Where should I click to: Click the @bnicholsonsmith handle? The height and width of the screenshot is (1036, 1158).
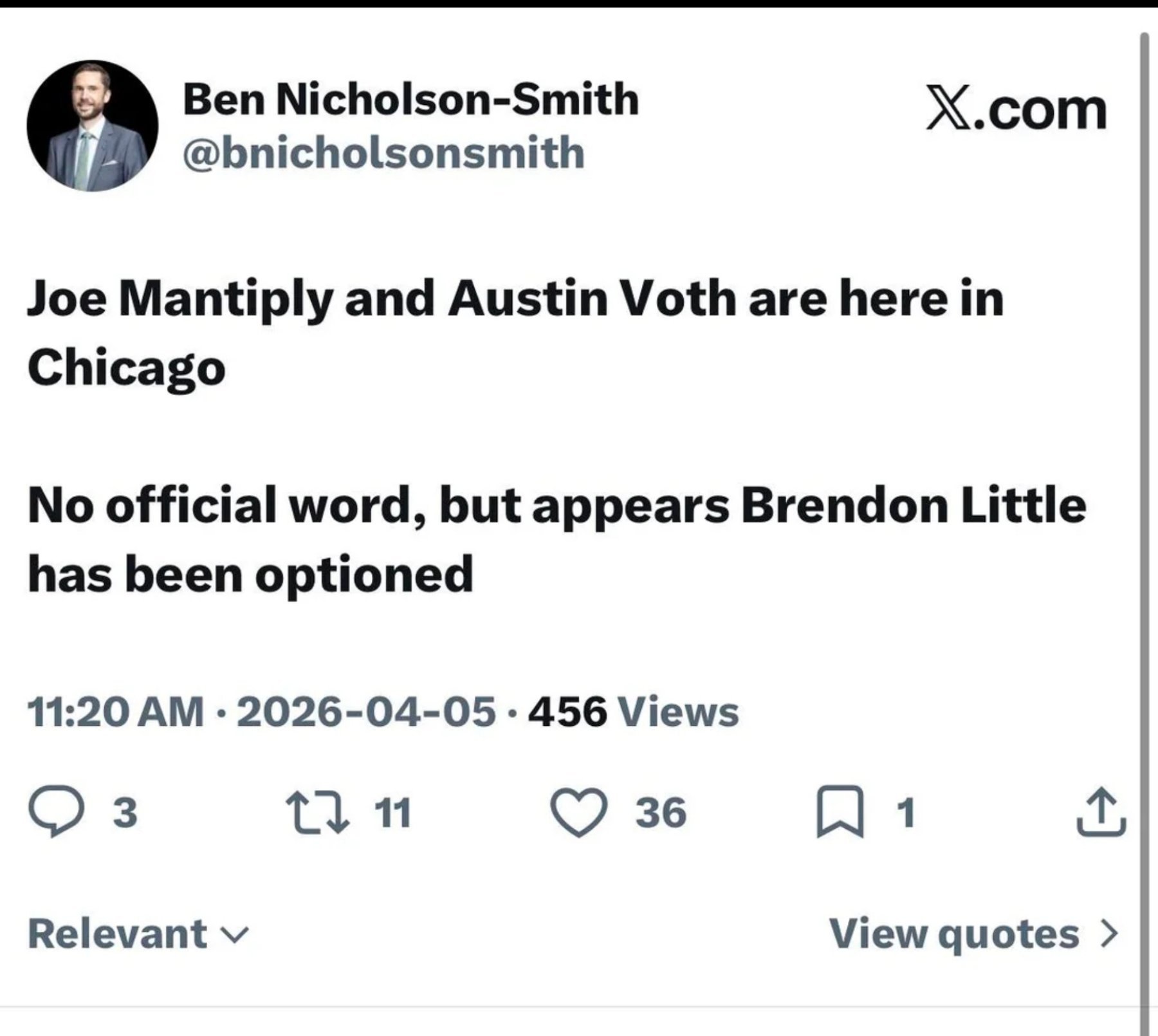tap(383, 153)
